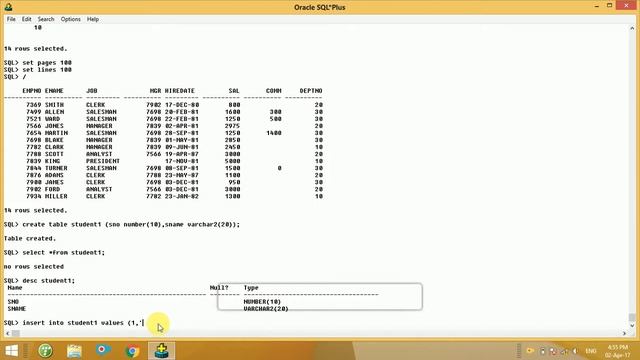Viewport: 640px width, 360px height.
Task: Activate the SQL*Plus taskbar icon
Action: pyautogui.click(x=162, y=351)
